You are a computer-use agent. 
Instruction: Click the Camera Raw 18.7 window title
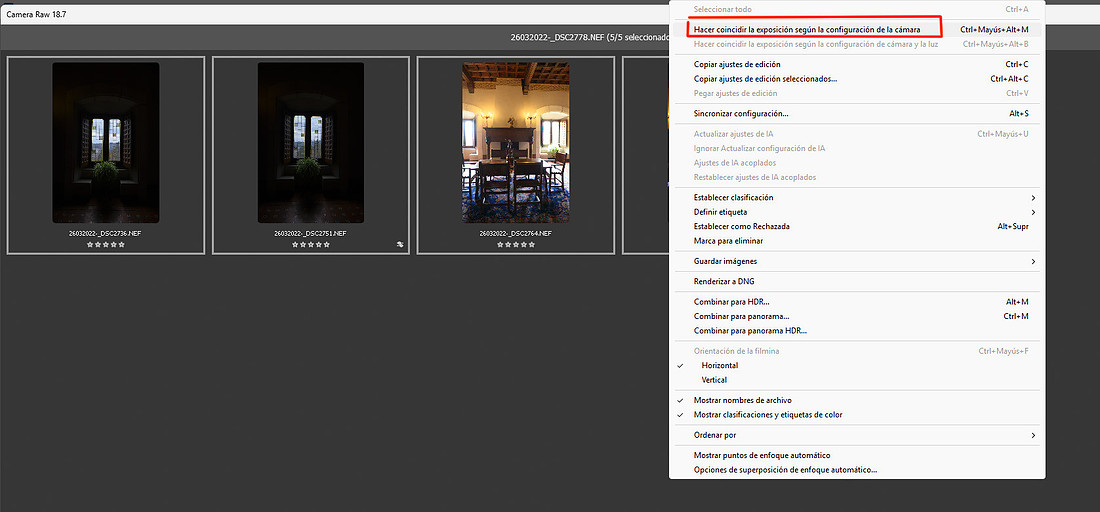(x=36, y=14)
